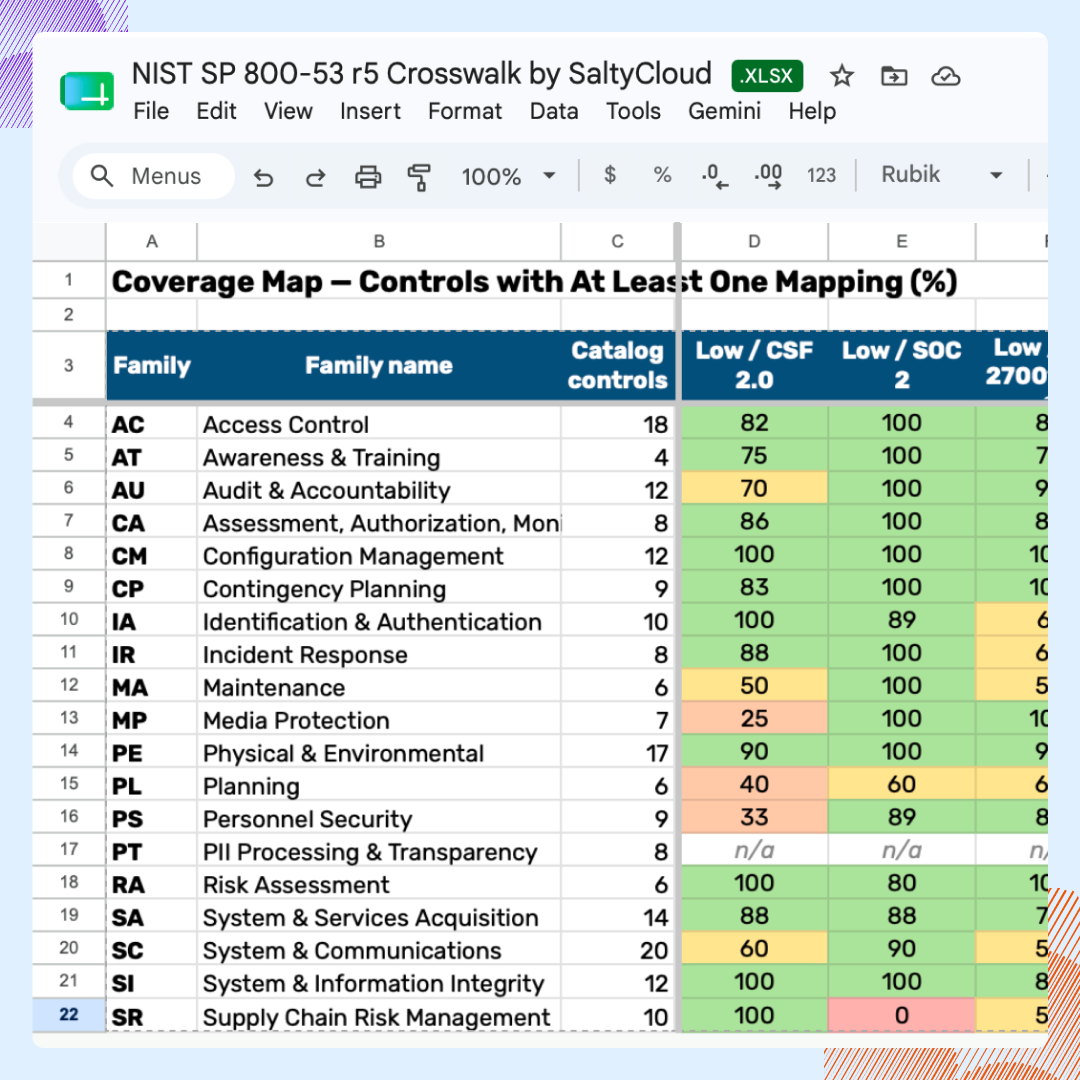Open the move to folder icon

[x=893, y=75]
